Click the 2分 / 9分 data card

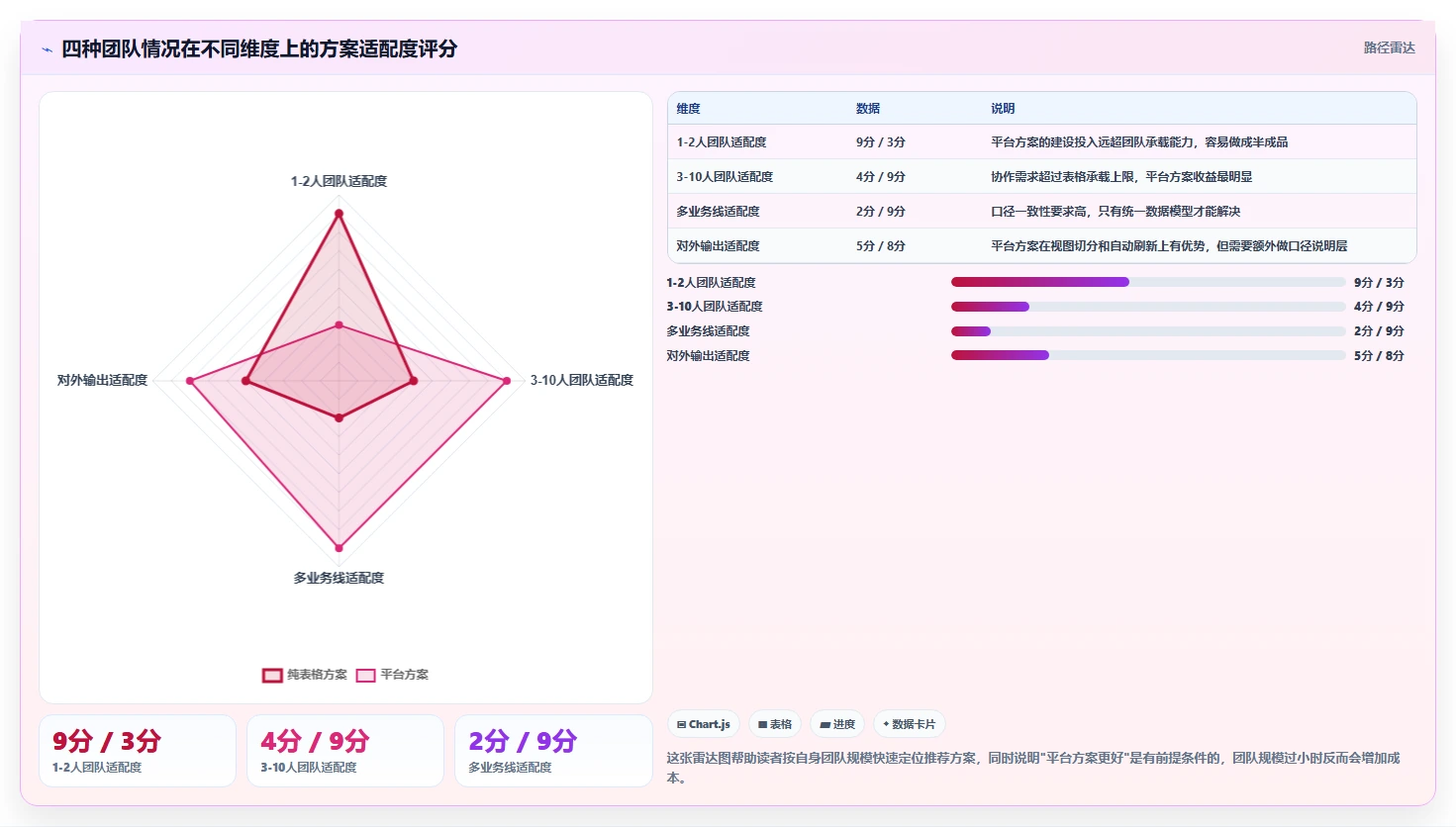553,751
